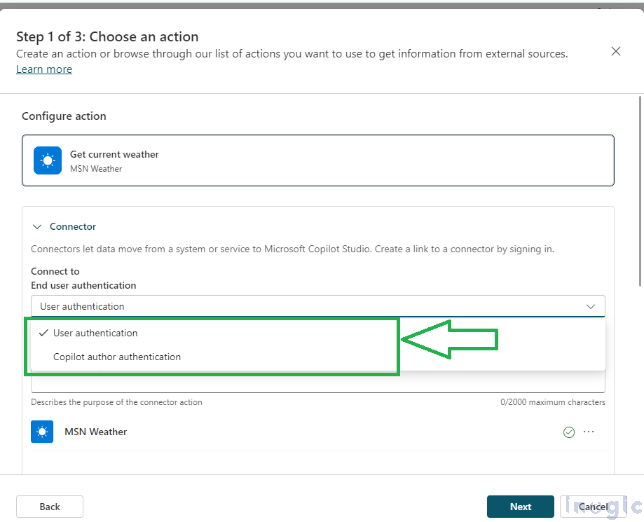Go to the previous step with Back
Screen dimensions: 644x522
[x=50, y=506]
